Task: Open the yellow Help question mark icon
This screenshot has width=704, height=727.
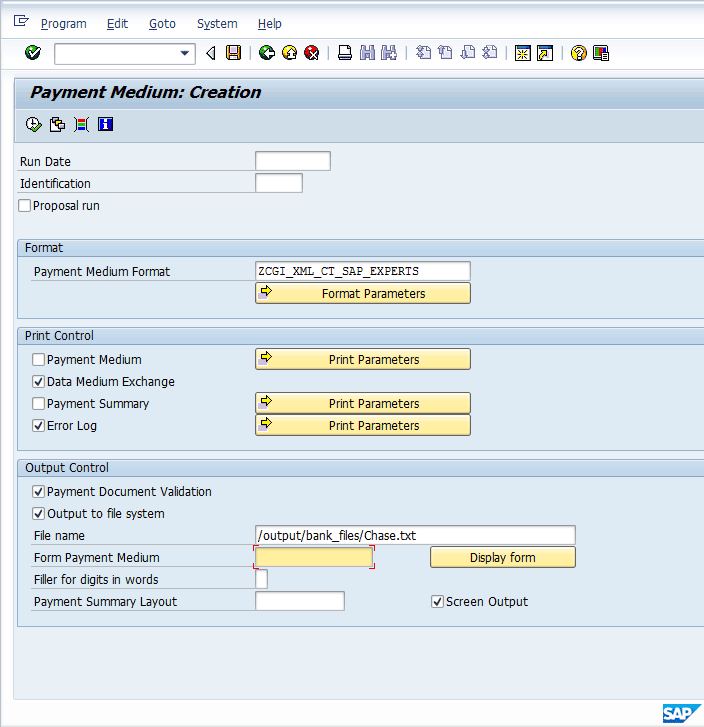Action: click(578, 53)
